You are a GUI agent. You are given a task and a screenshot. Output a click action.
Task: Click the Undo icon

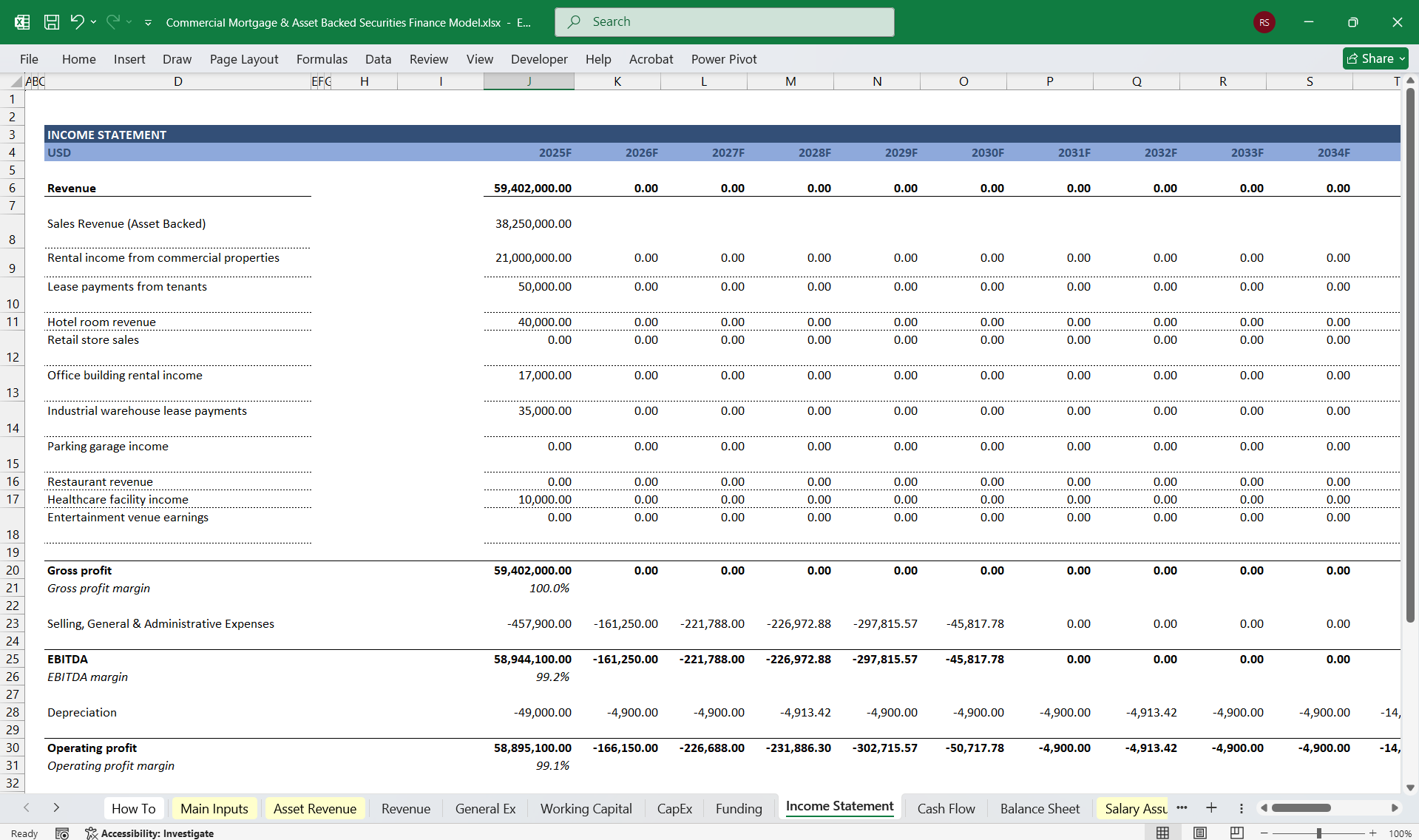coord(78,22)
